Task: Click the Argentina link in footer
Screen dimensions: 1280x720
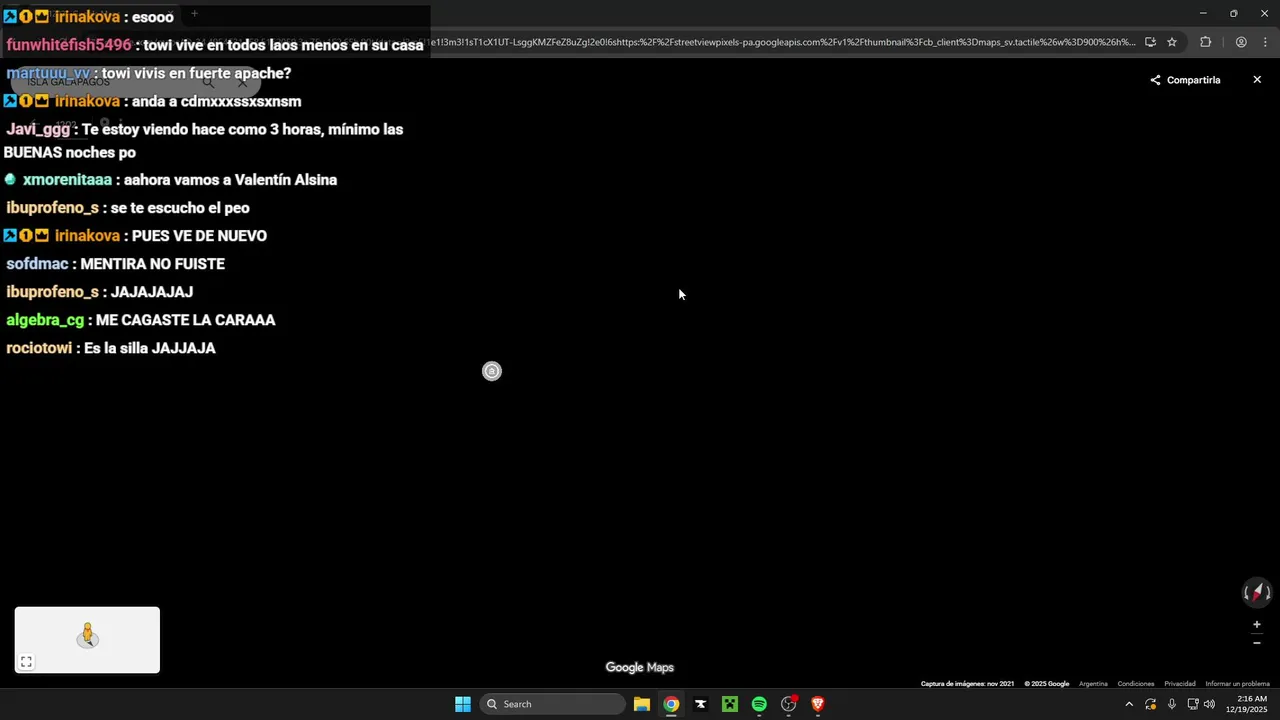Action: [1093, 684]
